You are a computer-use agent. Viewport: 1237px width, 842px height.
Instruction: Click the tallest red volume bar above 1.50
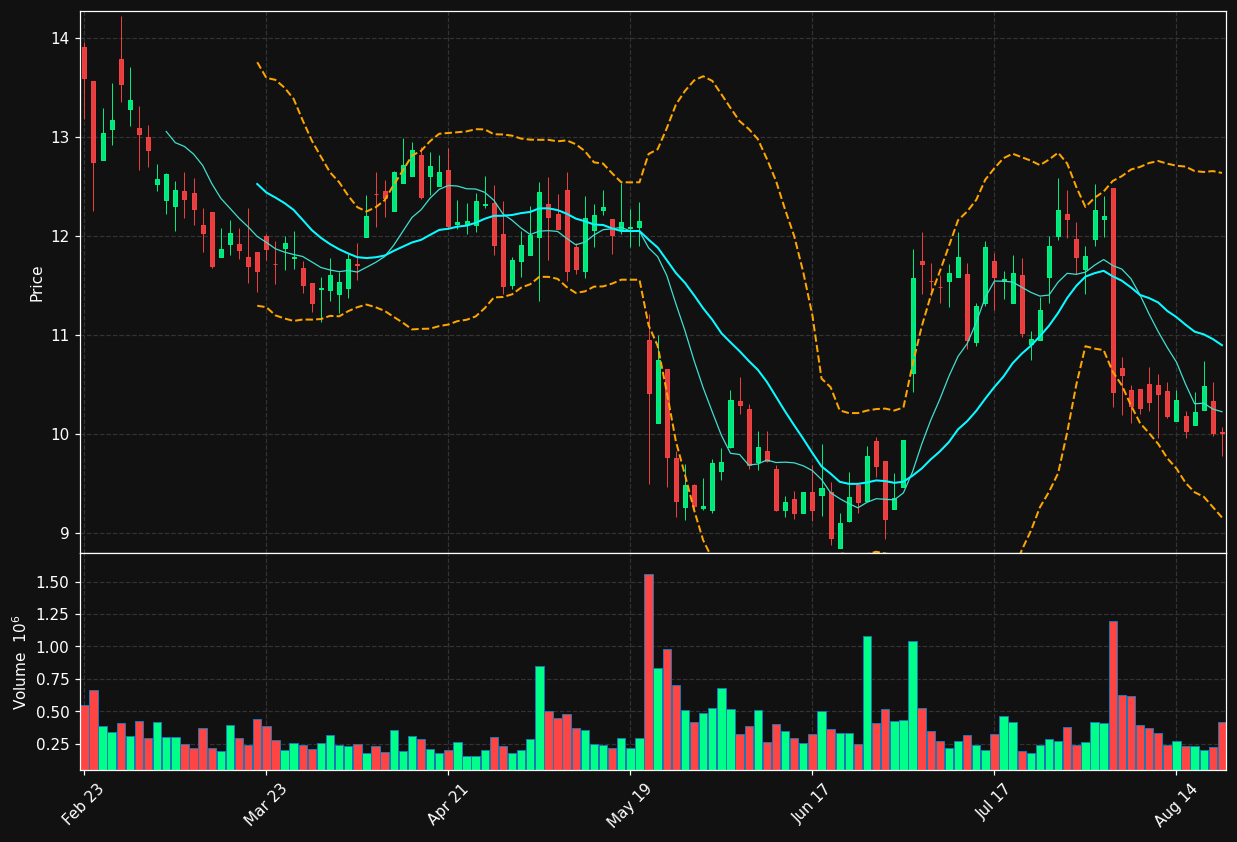tap(649, 672)
